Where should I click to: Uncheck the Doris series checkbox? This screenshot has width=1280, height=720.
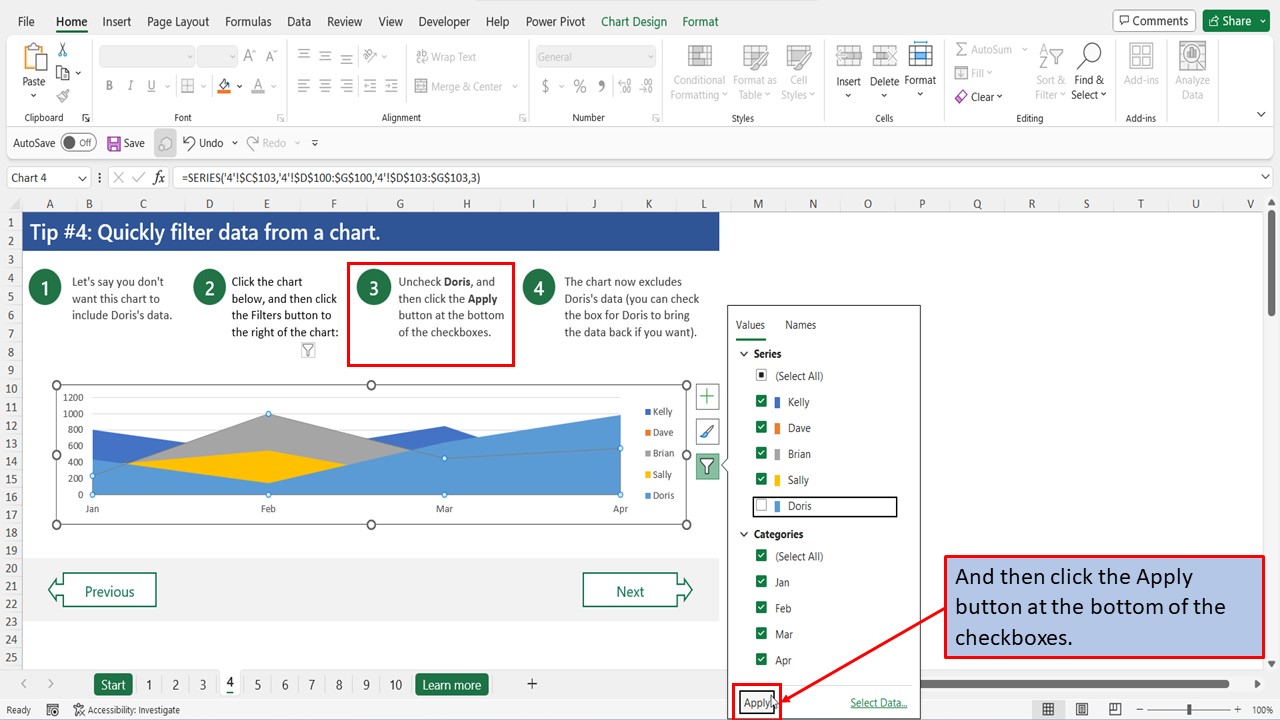tap(762, 506)
